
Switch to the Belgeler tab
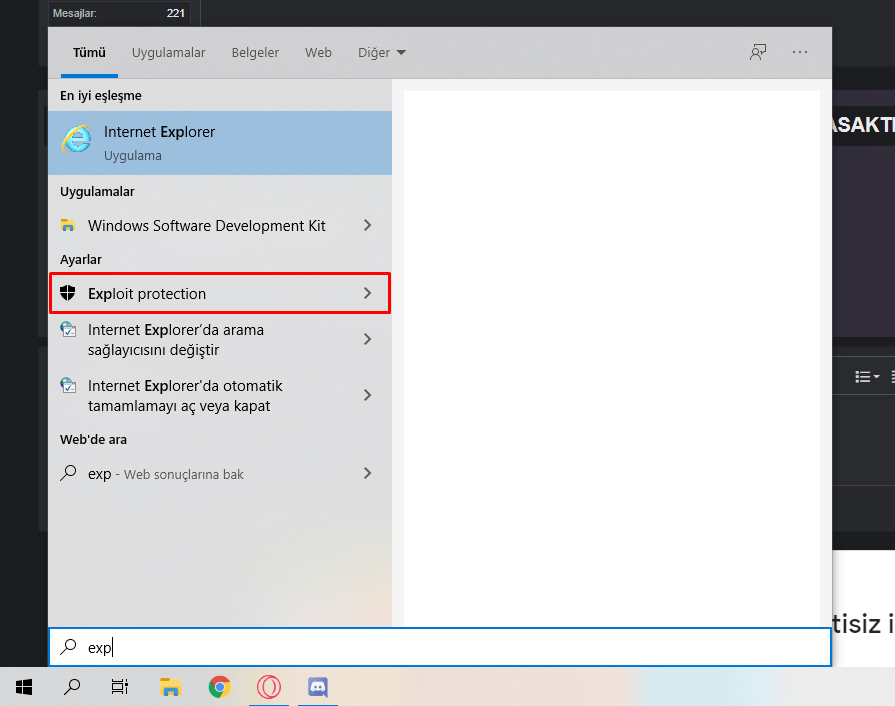[255, 53]
